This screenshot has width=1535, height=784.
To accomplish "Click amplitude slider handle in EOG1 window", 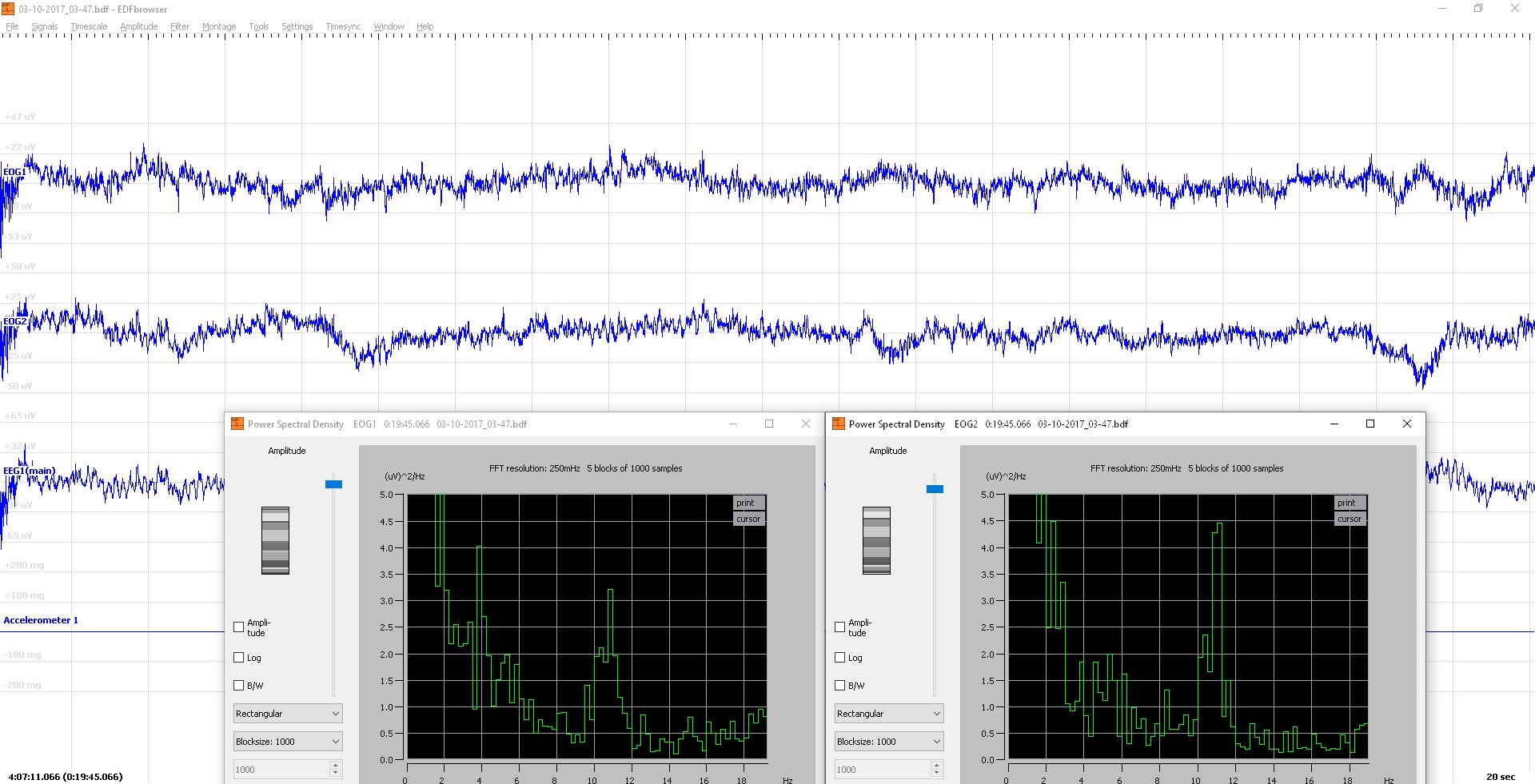I will click(333, 484).
